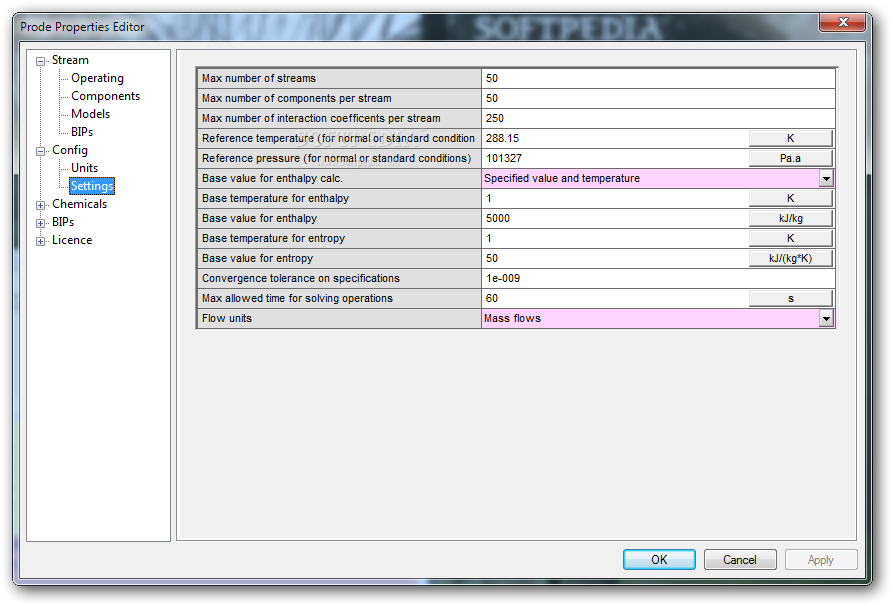Collapse the Stream tree node

[40, 62]
